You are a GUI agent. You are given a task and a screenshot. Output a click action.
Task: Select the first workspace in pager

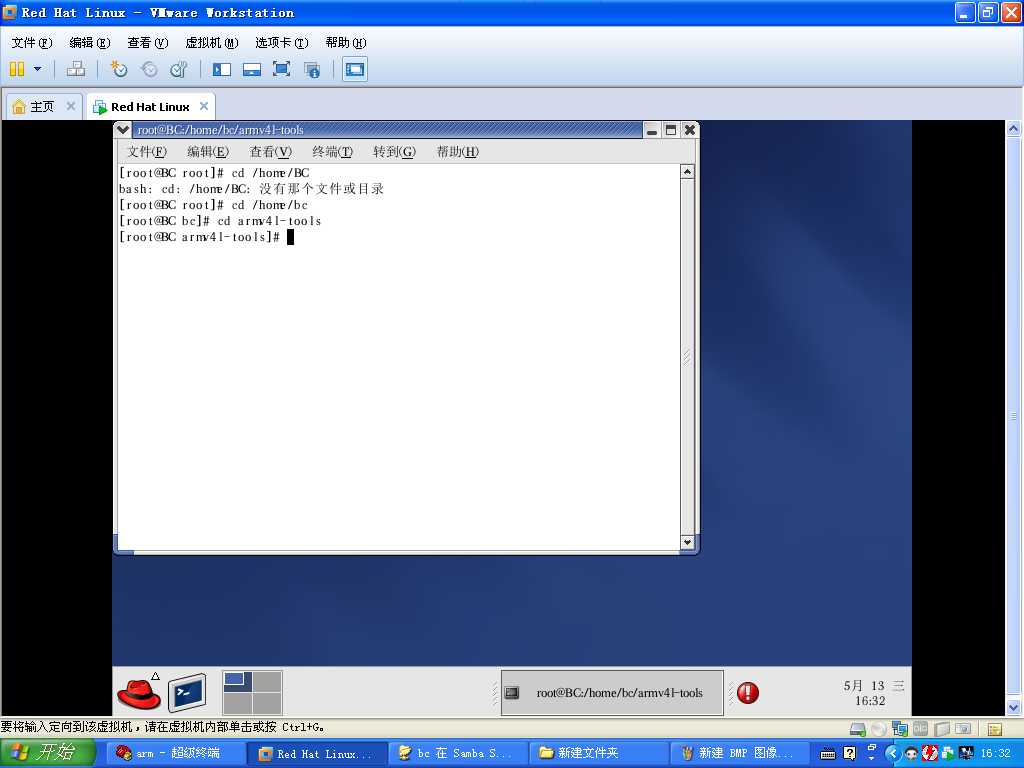238,682
